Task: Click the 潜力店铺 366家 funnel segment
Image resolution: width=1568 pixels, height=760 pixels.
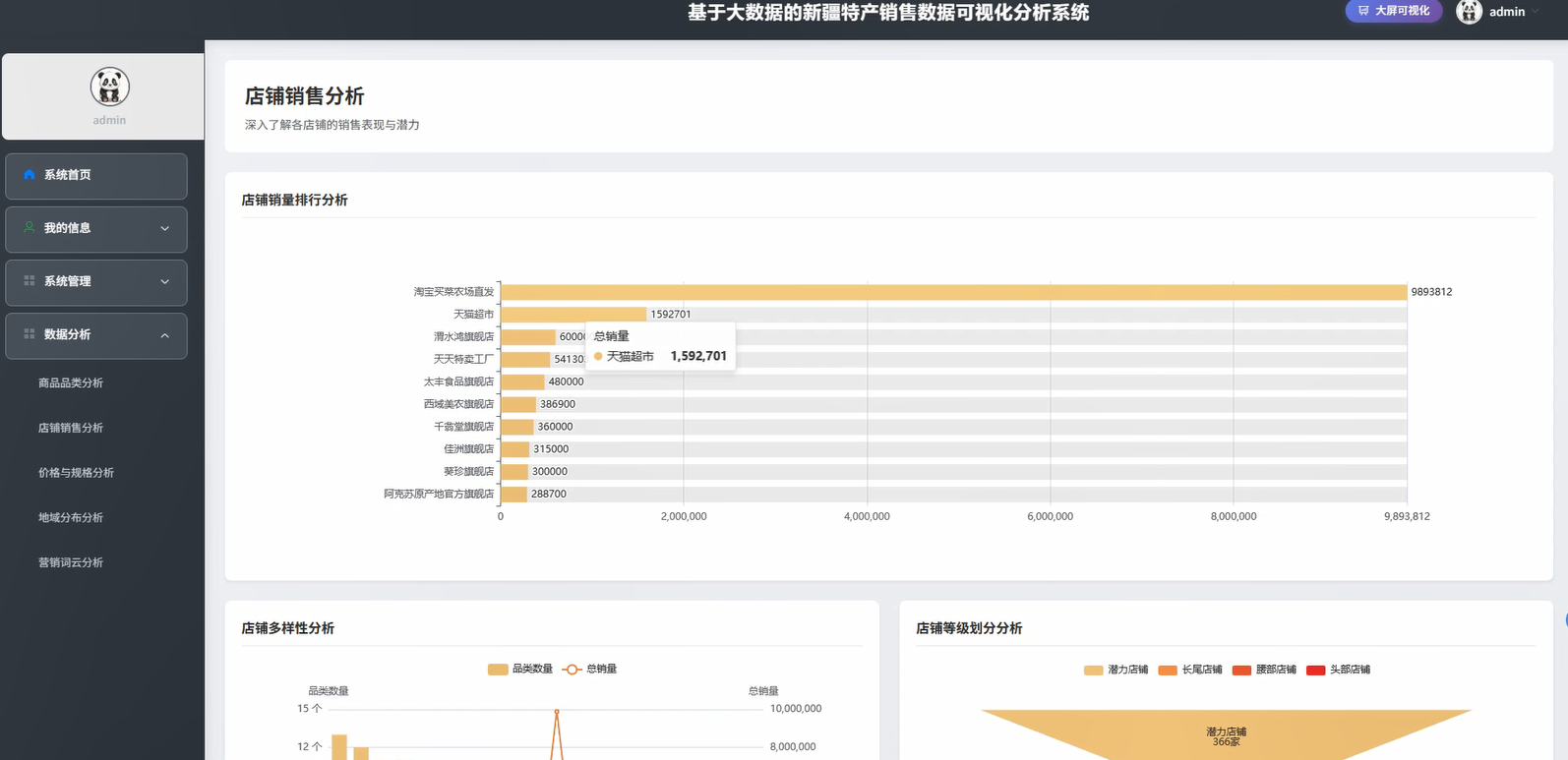Action: (1226, 735)
